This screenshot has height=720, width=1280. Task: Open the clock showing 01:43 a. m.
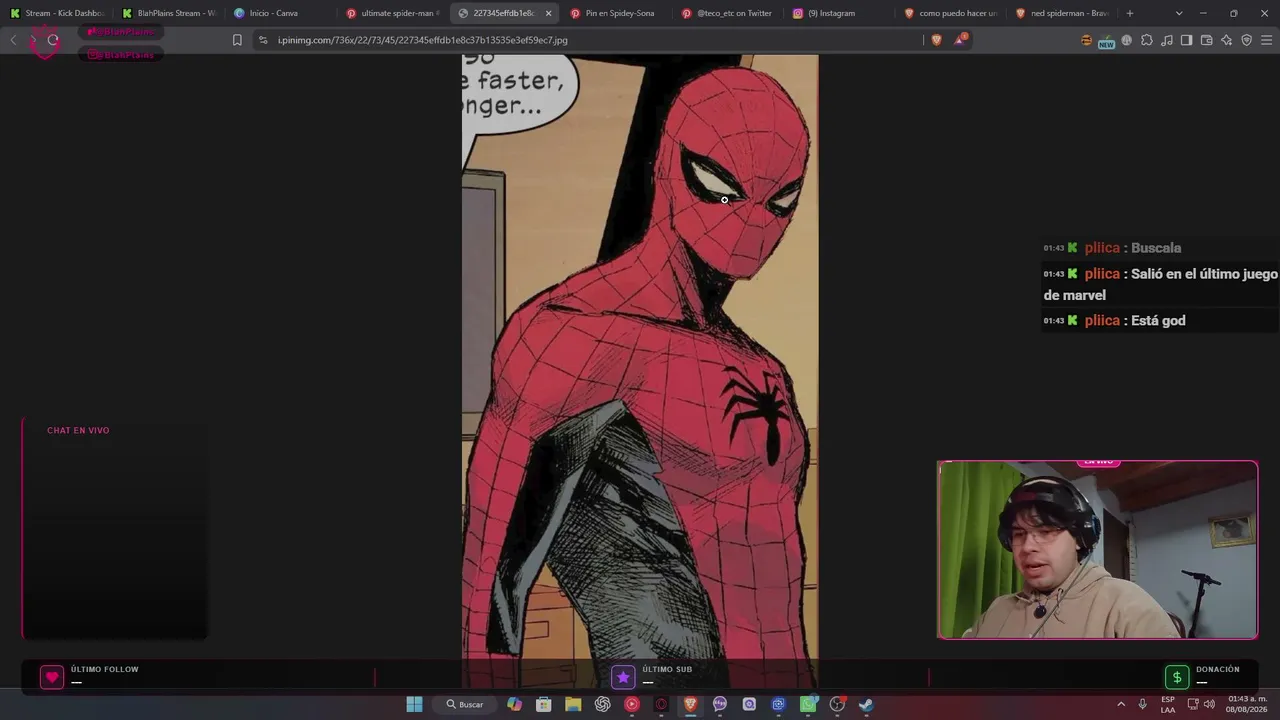point(1247,704)
